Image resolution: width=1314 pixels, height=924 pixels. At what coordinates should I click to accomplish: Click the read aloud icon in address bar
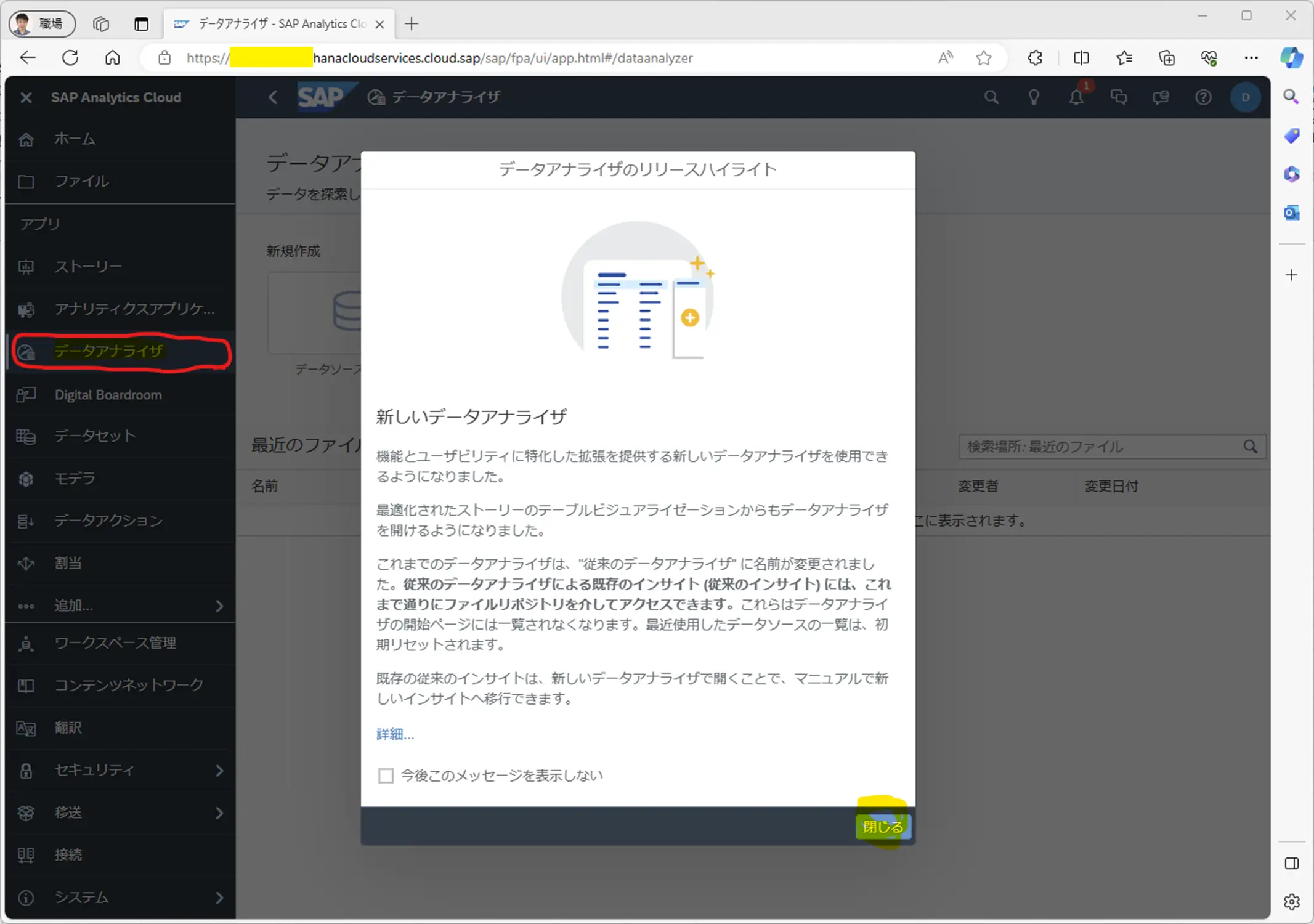click(x=946, y=58)
